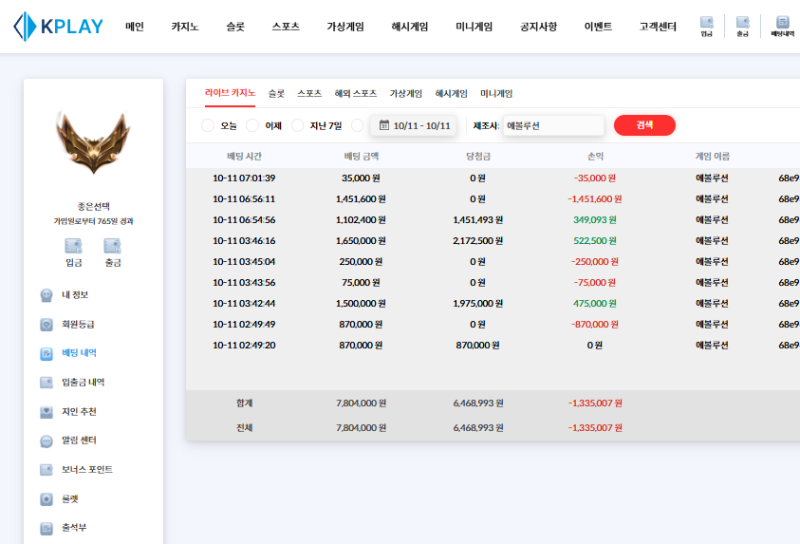Screen dimensions: 800x544
Task: Click profit value 522,500 원
Action: [x=595, y=241]
